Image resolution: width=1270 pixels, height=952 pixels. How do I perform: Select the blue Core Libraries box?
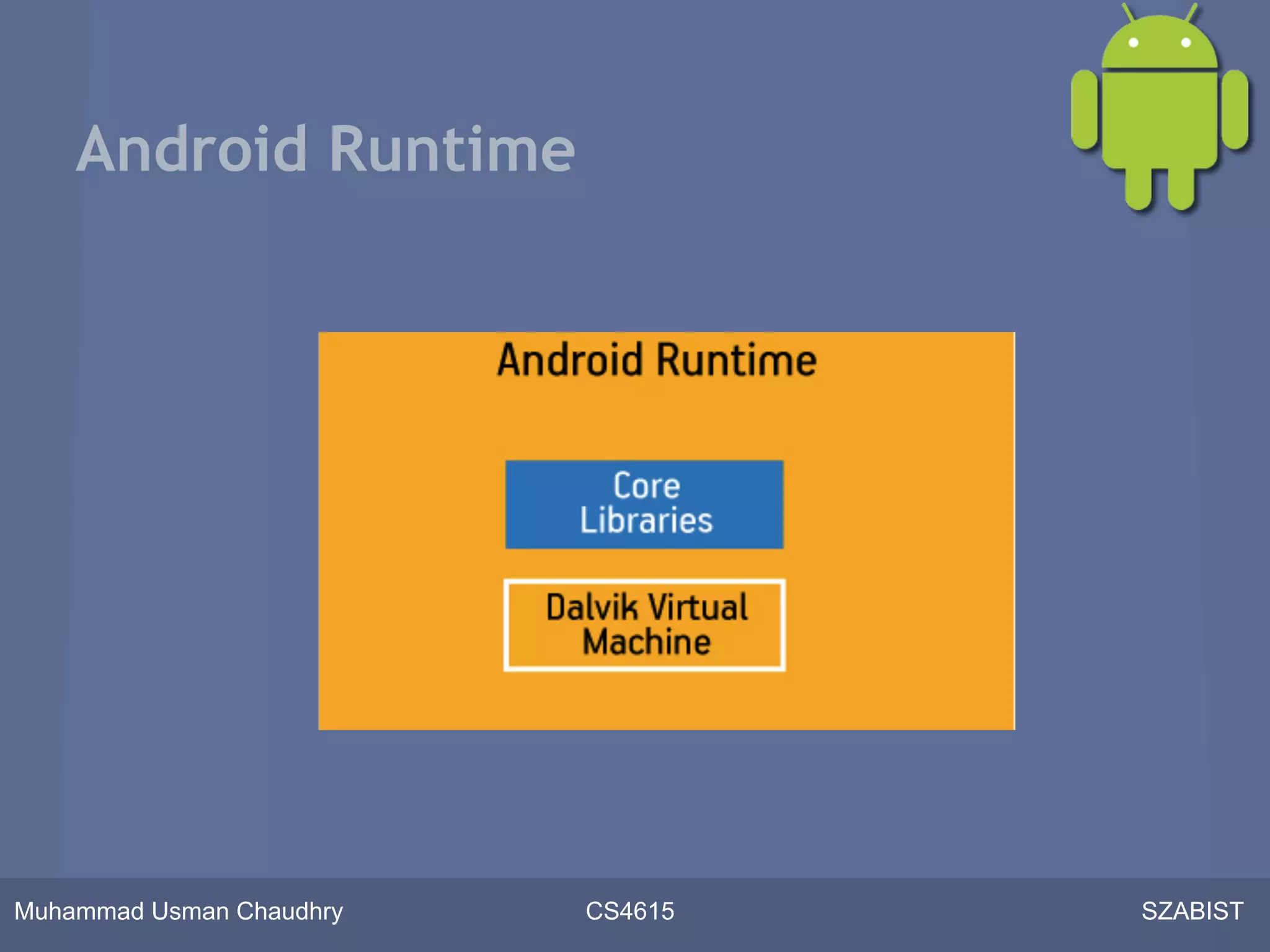(644, 504)
